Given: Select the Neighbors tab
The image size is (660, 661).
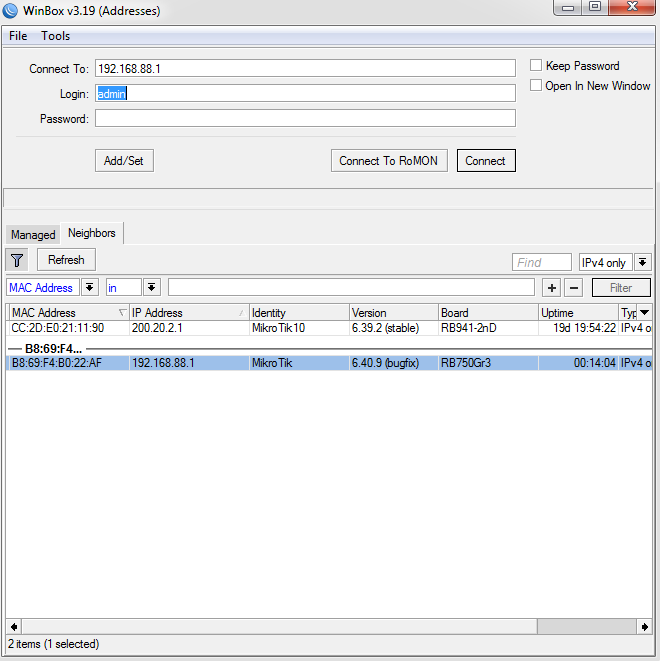Looking at the screenshot, I should coord(91,233).
